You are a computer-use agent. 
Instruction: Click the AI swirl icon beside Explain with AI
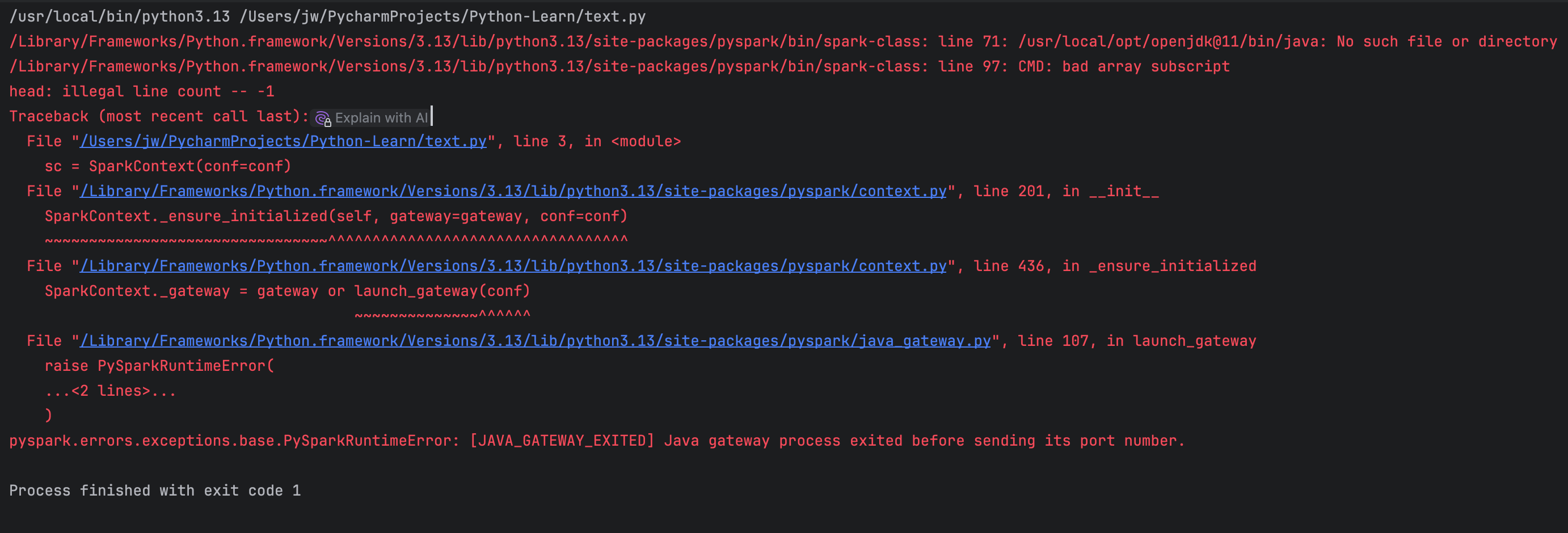[x=323, y=118]
